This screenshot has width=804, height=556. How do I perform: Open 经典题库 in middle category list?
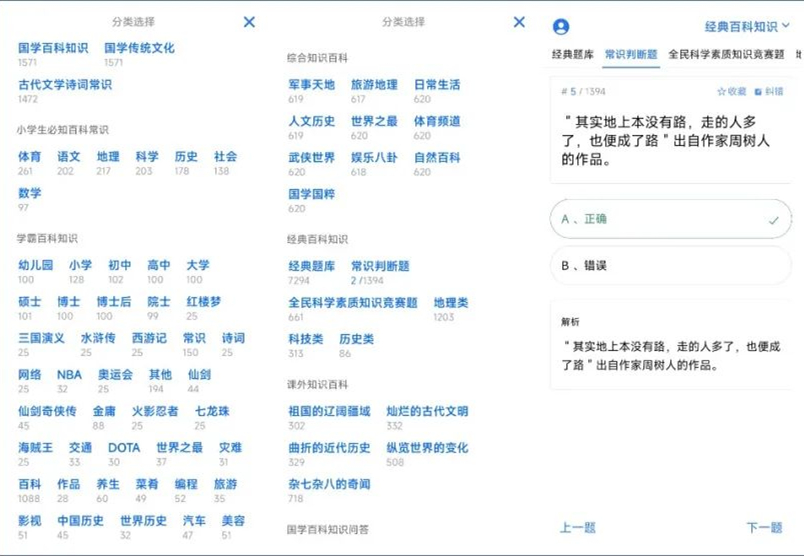click(x=311, y=266)
